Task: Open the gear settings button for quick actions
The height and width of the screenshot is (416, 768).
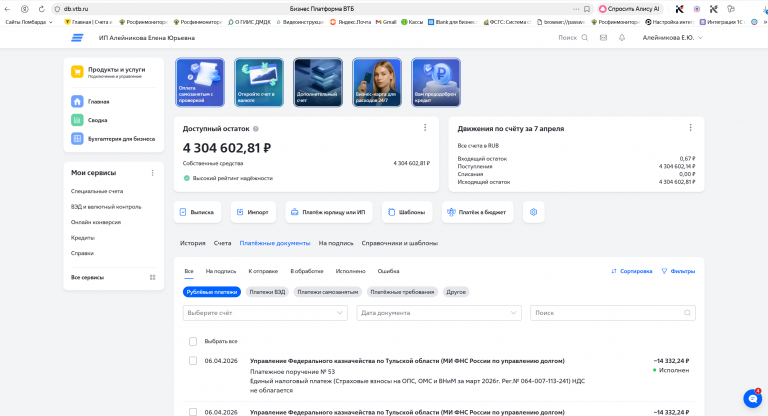Action: coord(533,212)
